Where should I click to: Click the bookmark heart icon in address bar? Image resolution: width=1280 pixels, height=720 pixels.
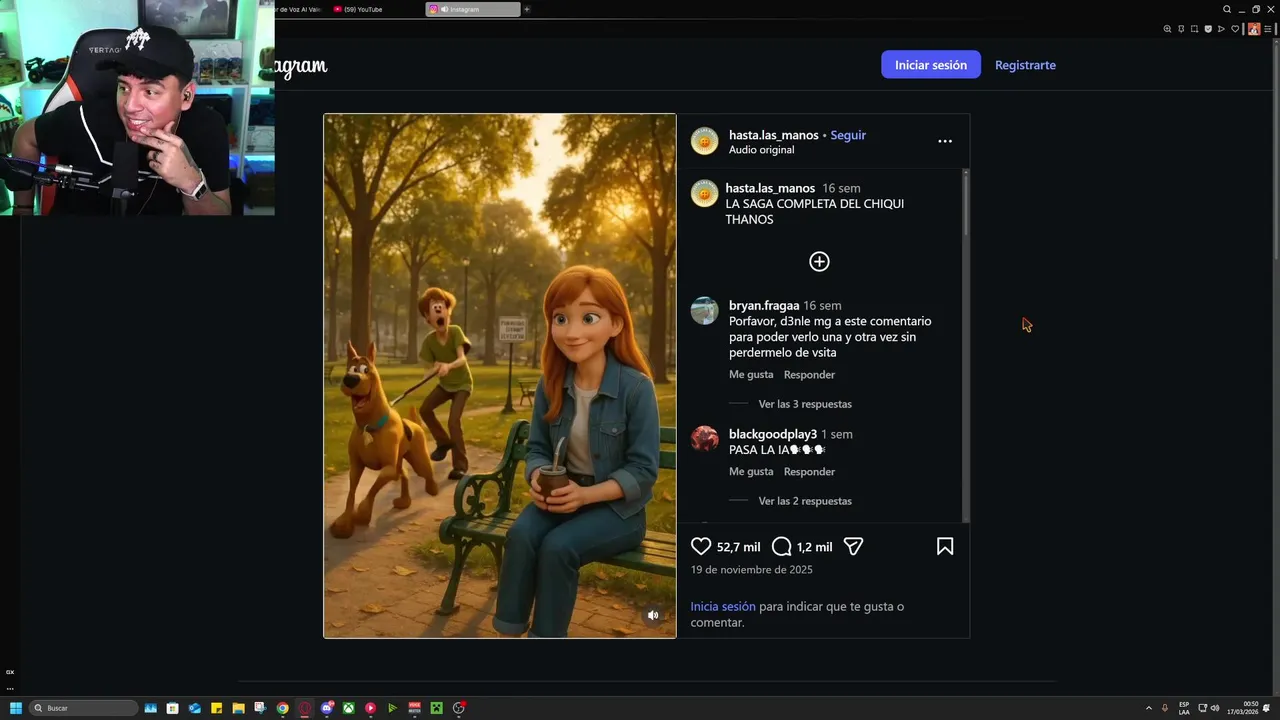[x=1235, y=29]
